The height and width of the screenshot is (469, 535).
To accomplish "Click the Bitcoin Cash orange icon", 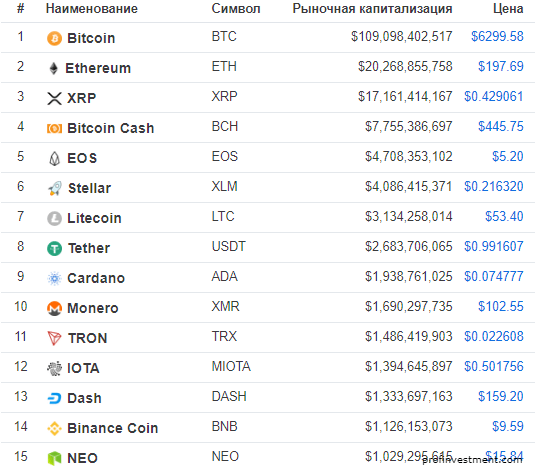I will click(x=54, y=129).
